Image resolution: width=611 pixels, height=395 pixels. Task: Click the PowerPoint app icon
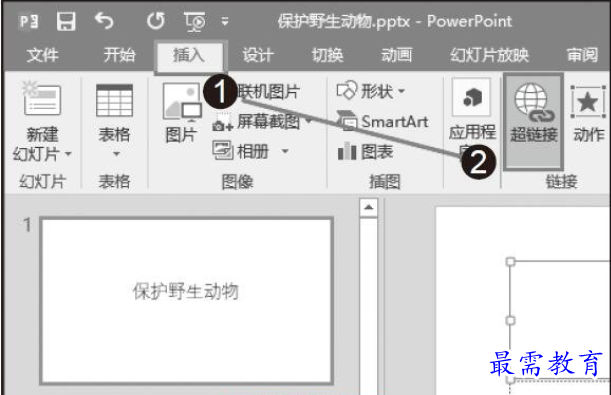pos(28,21)
